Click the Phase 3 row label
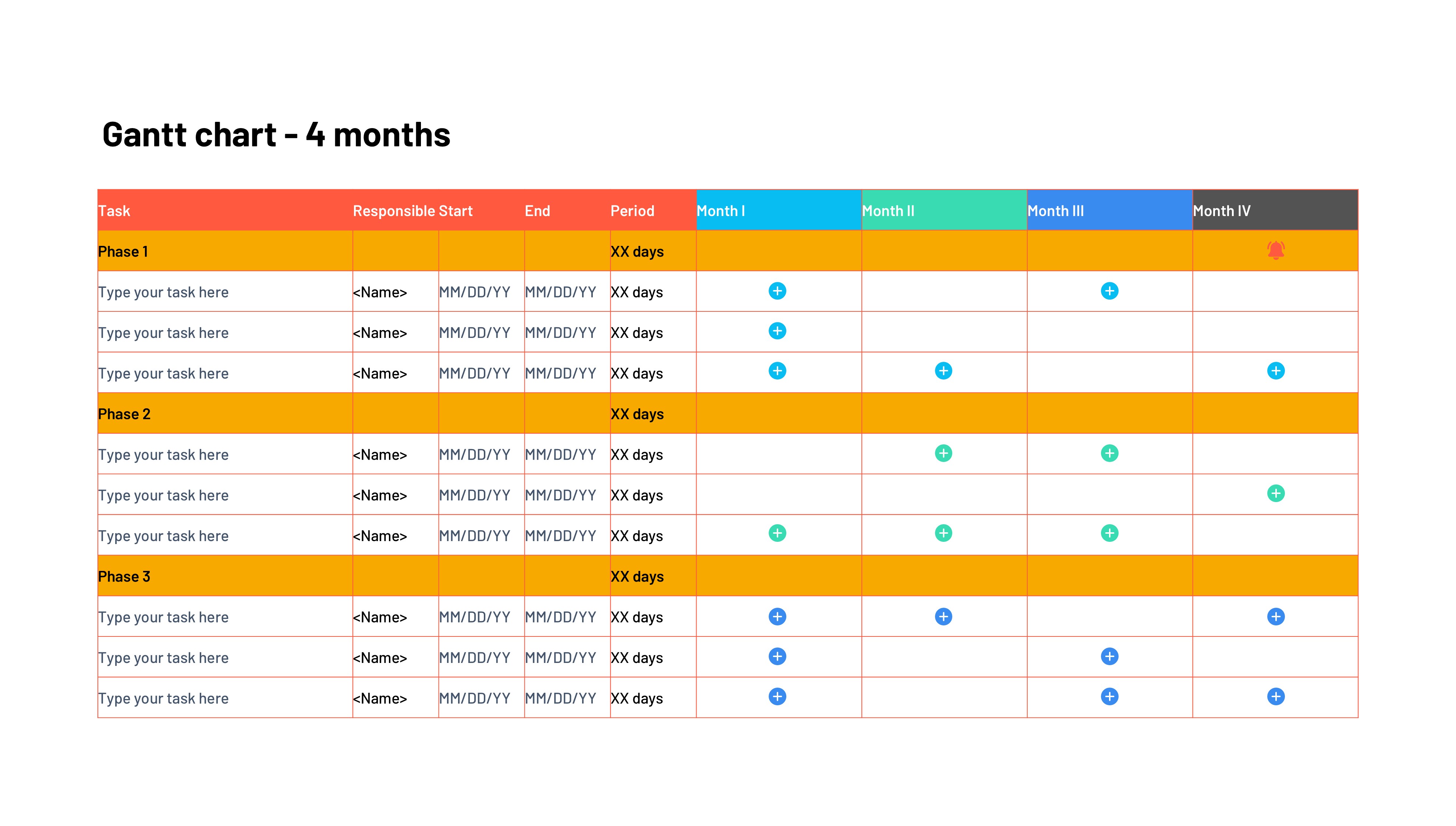This screenshot has width=1456, height=826. pos(124,576)
